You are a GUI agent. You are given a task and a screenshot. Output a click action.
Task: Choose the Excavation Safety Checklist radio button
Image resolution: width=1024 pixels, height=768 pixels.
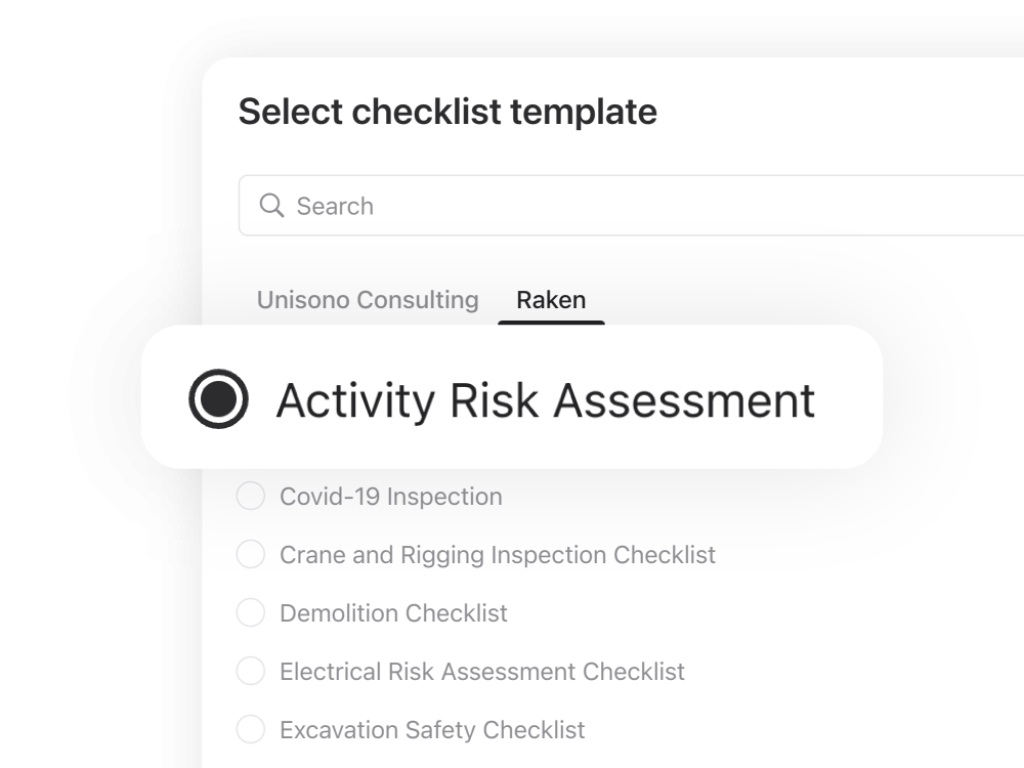[x=250, y=730]
